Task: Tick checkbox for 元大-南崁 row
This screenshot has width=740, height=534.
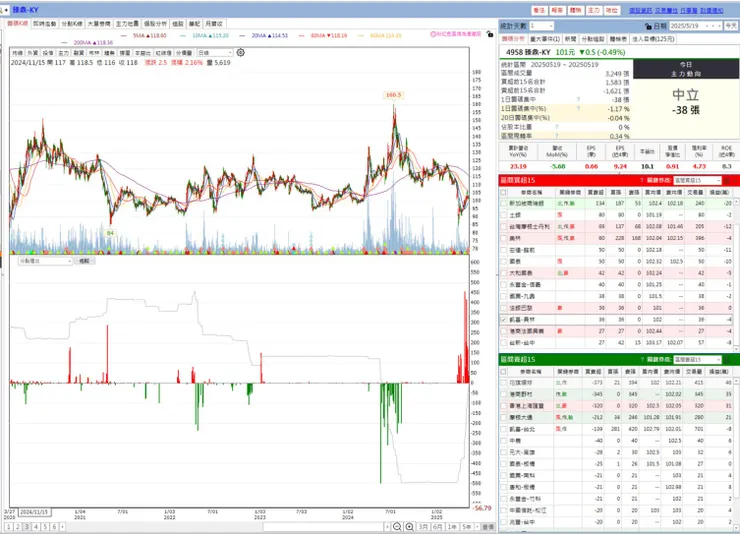Action: 504,452
